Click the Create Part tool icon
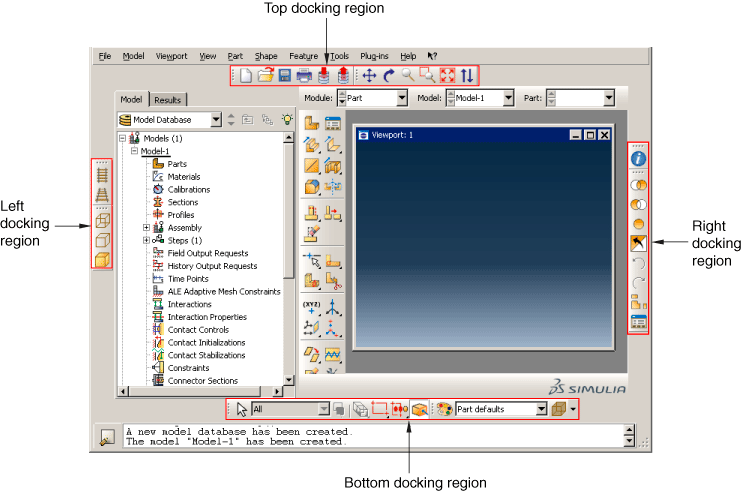The width and height of the screenshot is (742, 491). (311, 124)
